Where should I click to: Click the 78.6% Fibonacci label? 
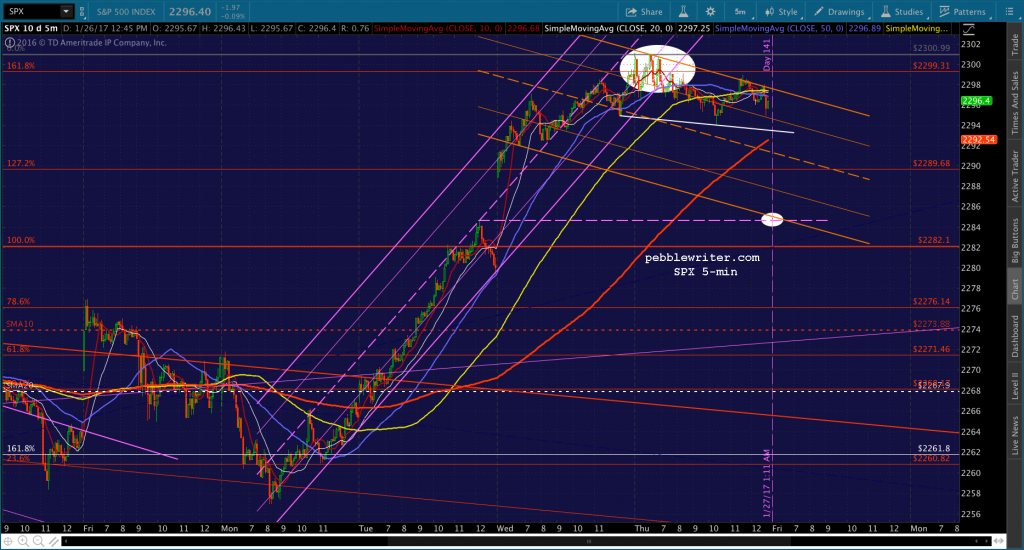coord(18,302)
